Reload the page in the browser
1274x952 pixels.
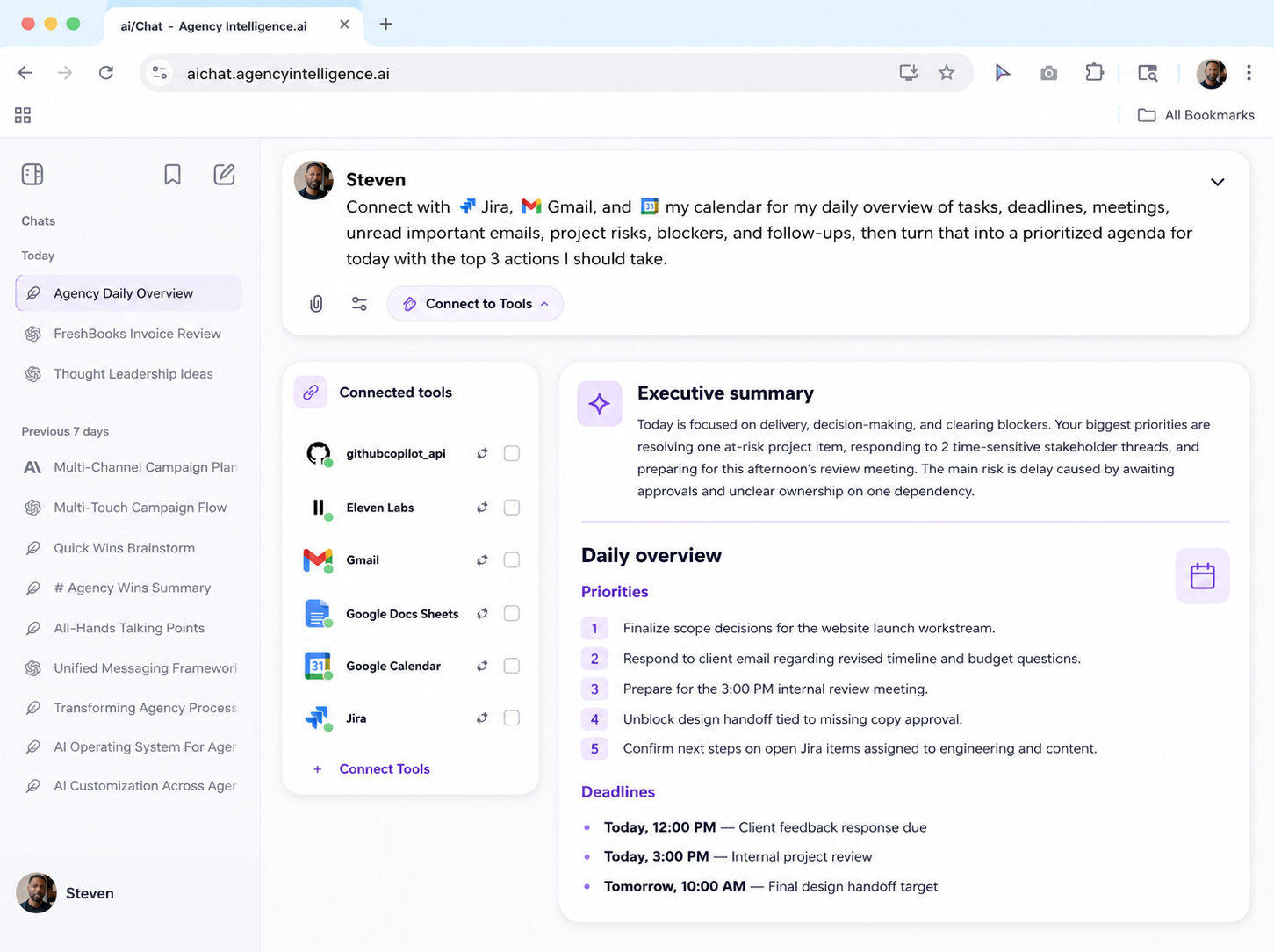pyautogui.click(x=106, y=73)
